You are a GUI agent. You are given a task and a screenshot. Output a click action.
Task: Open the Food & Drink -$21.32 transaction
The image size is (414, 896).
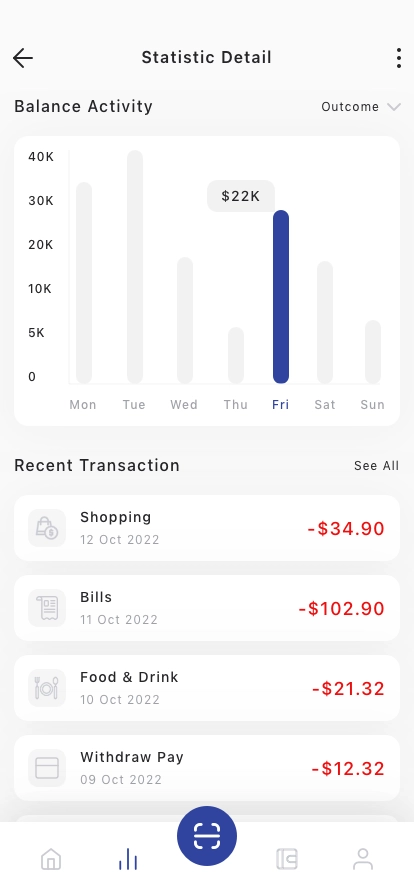(x=207, y=688)
